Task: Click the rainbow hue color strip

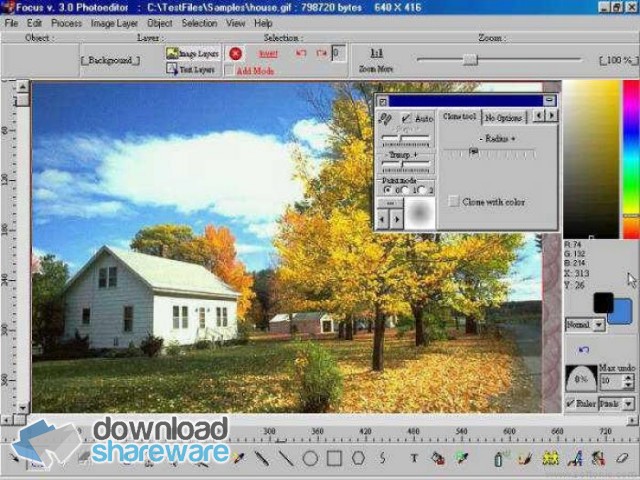Action: pos(631,159)
